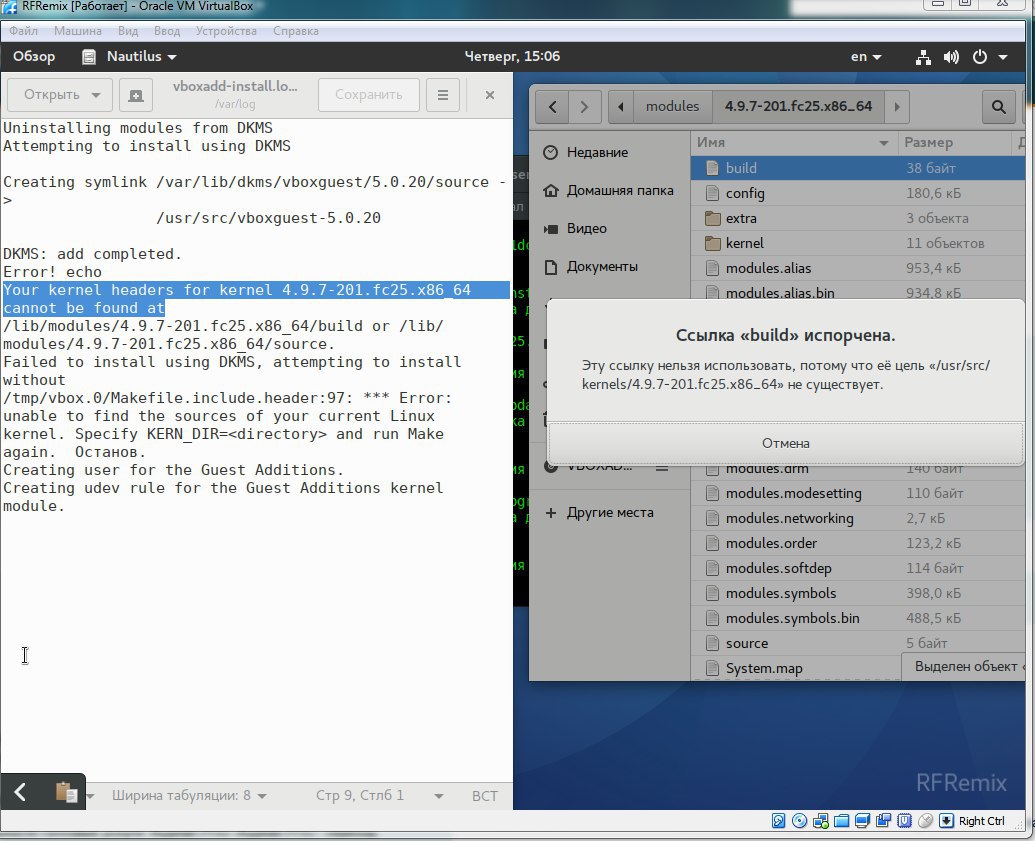Screen dimensions: 1035x841
Task: Close the gedit document with X button
Action: pos(490,95)
